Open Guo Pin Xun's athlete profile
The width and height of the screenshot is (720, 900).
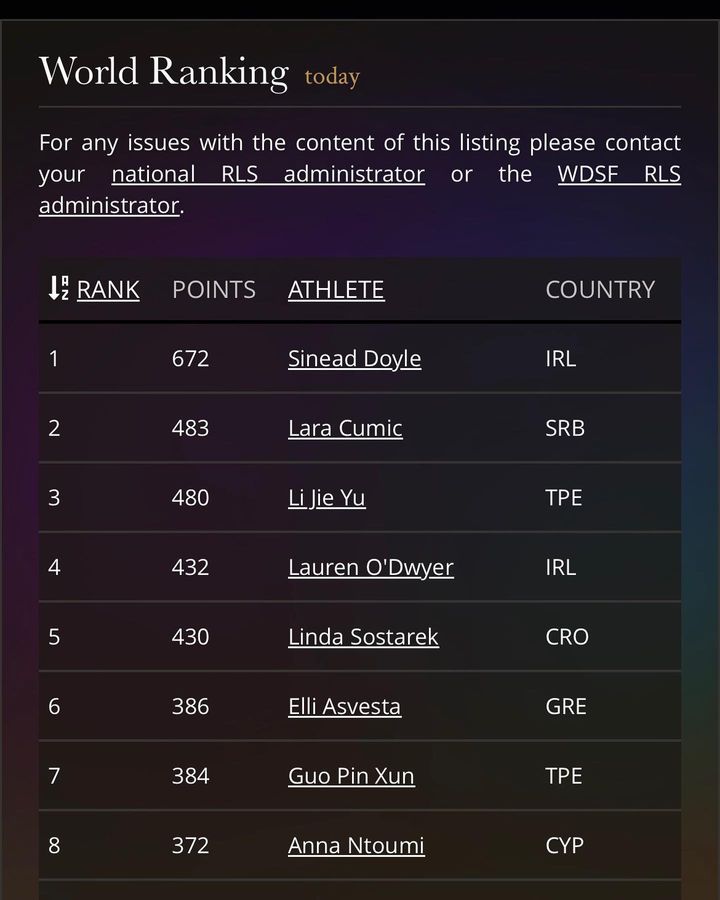pyautogui.click(x=351, y=776)
